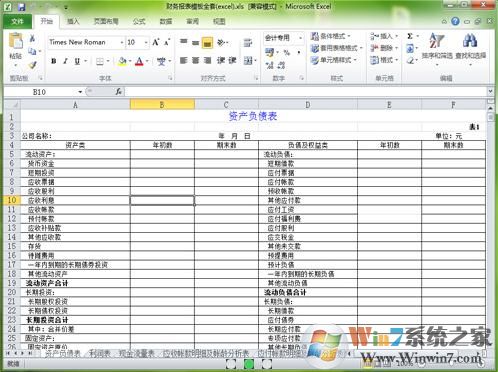
Task: Toggle middle vertical alignment
Action: point(195,42)
